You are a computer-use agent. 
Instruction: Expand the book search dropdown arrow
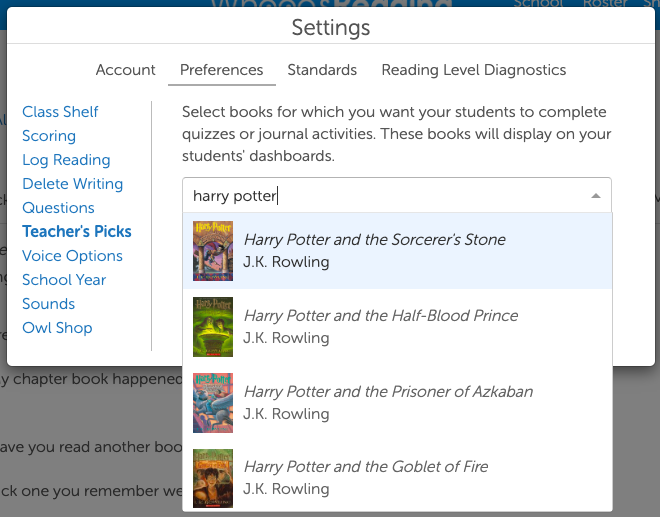point(596,196)
